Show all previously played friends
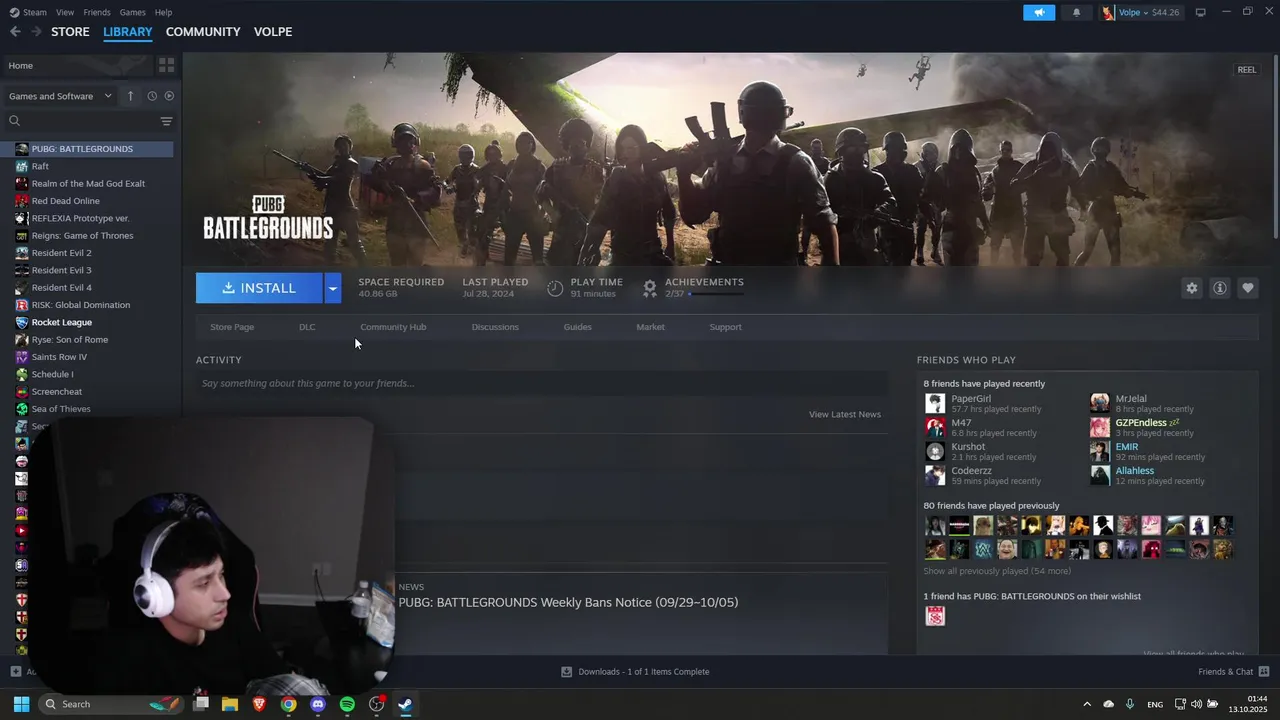 pos(997,571)
